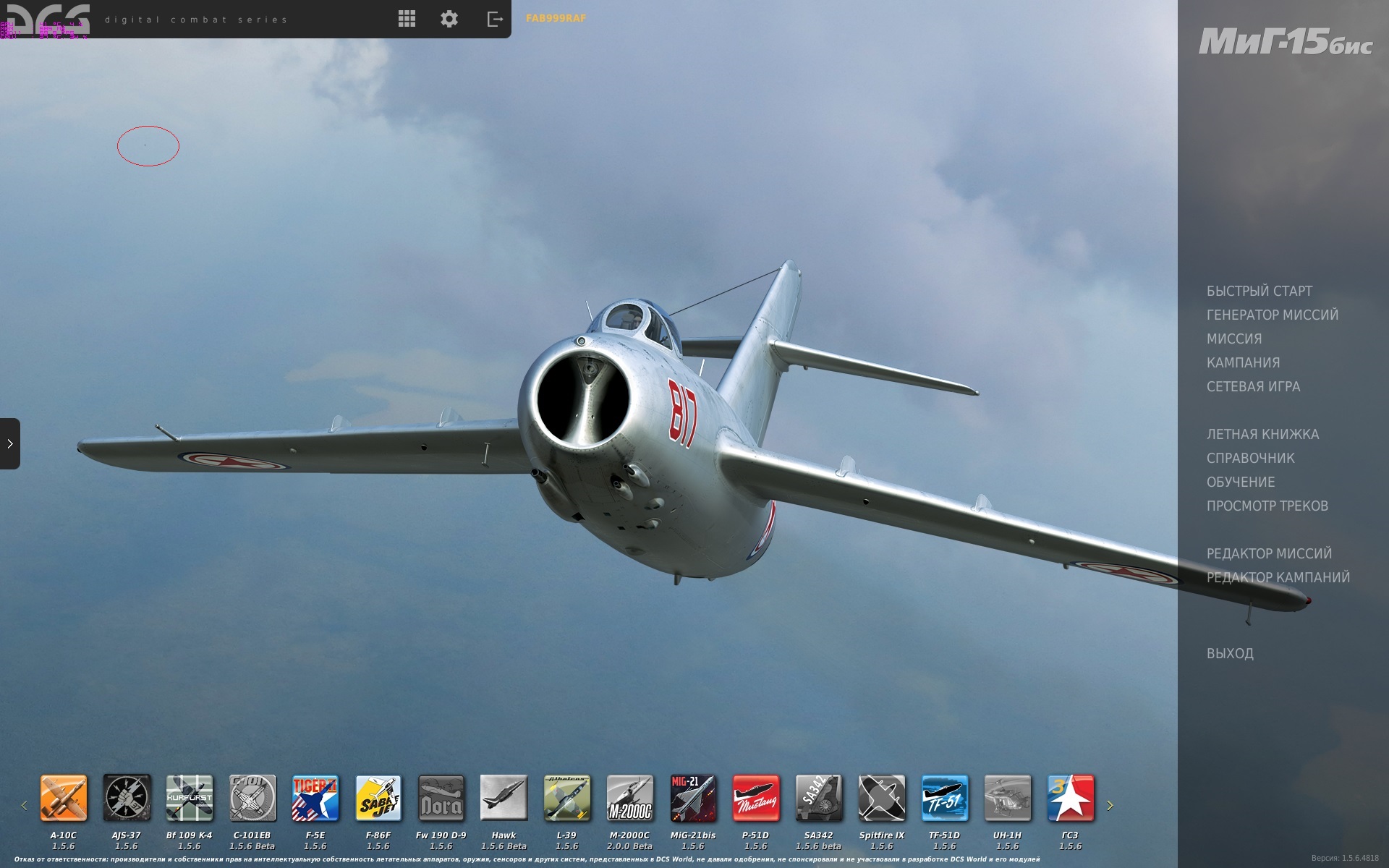The image size is (1389, 868).
Task: Click the 'digital combat series' header text
Action: tap(195, 20)
